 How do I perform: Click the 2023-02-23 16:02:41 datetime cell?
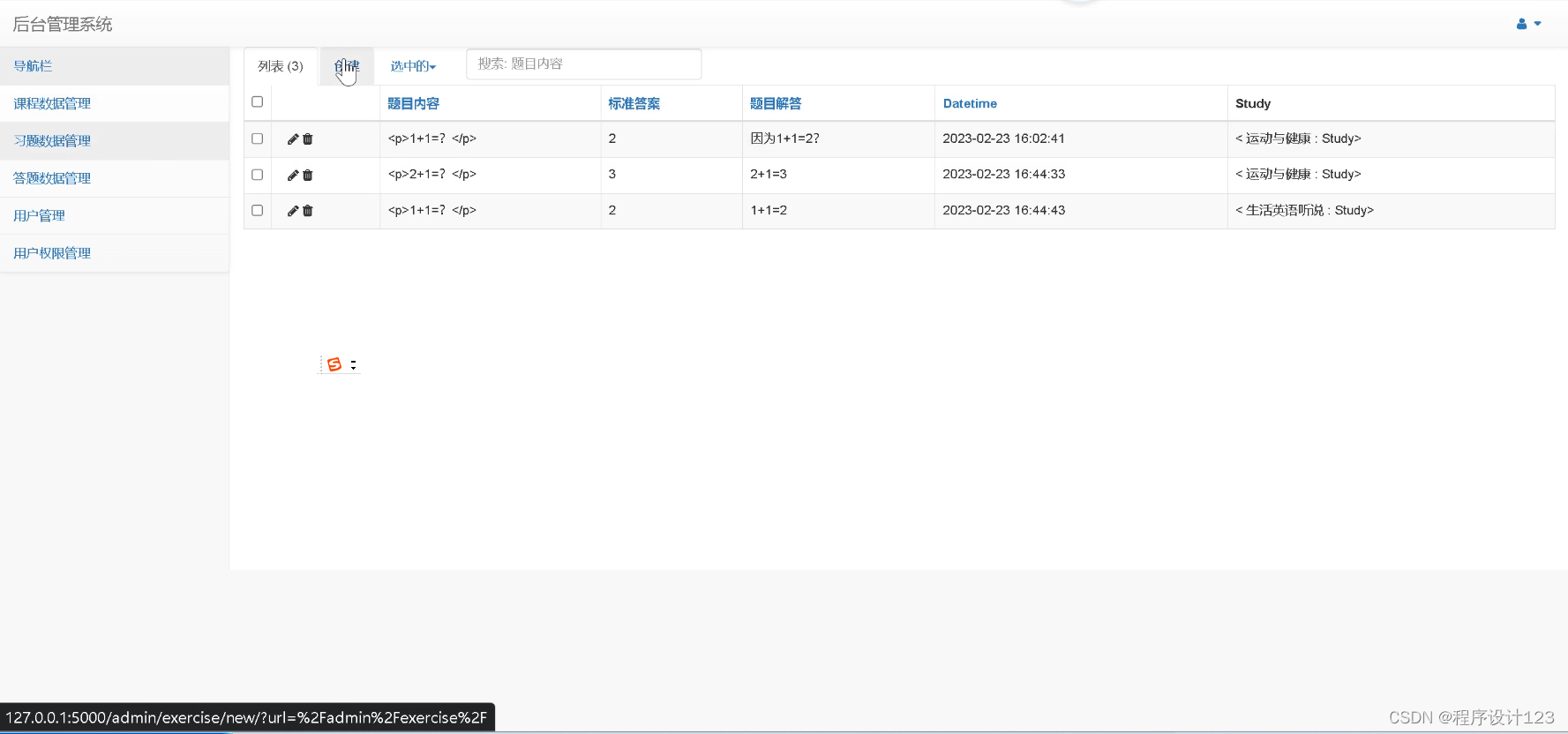tap(1081, 139)
